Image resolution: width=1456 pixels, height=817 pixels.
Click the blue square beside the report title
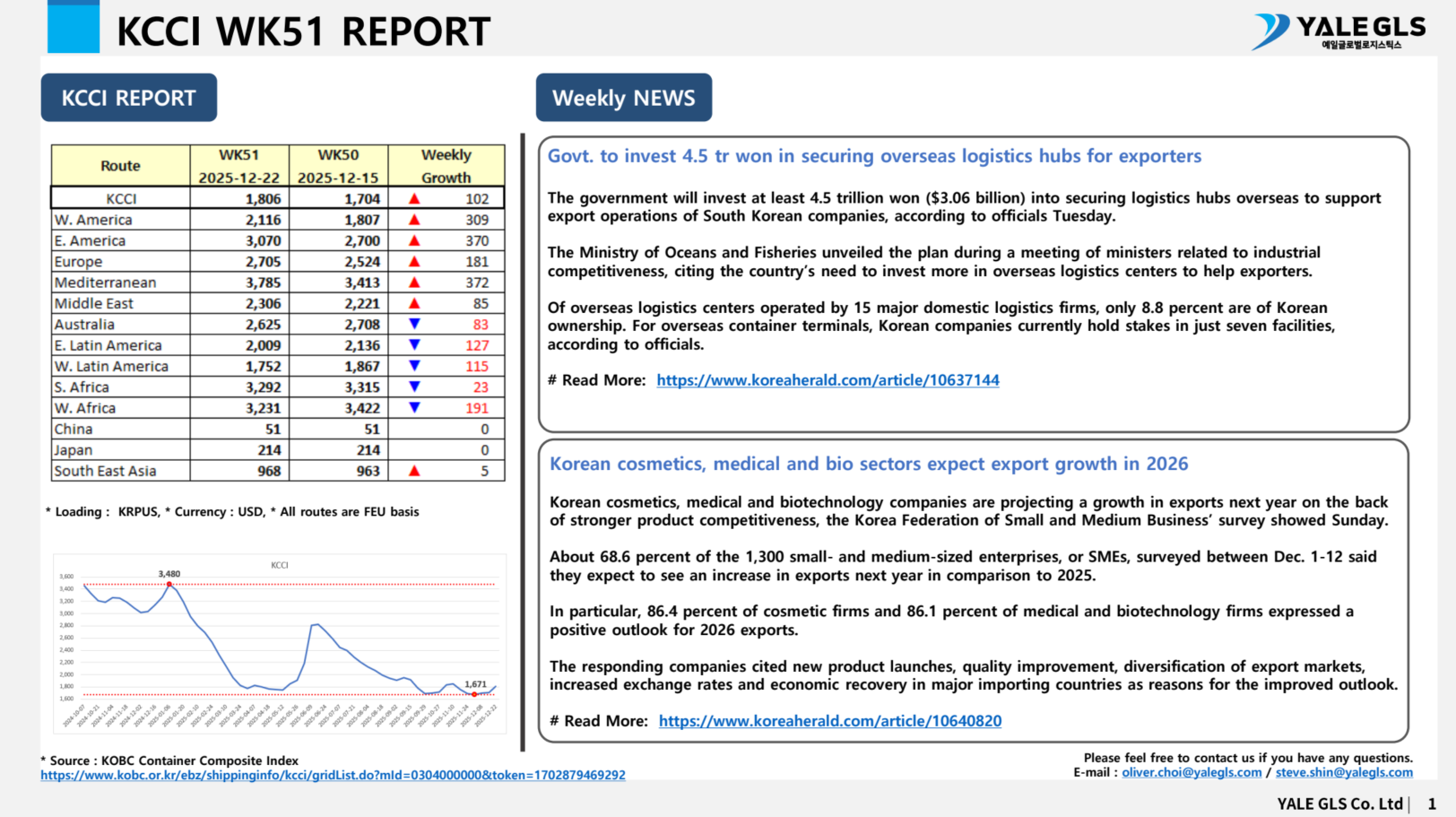pyautogui.click(x=73, y=28)
